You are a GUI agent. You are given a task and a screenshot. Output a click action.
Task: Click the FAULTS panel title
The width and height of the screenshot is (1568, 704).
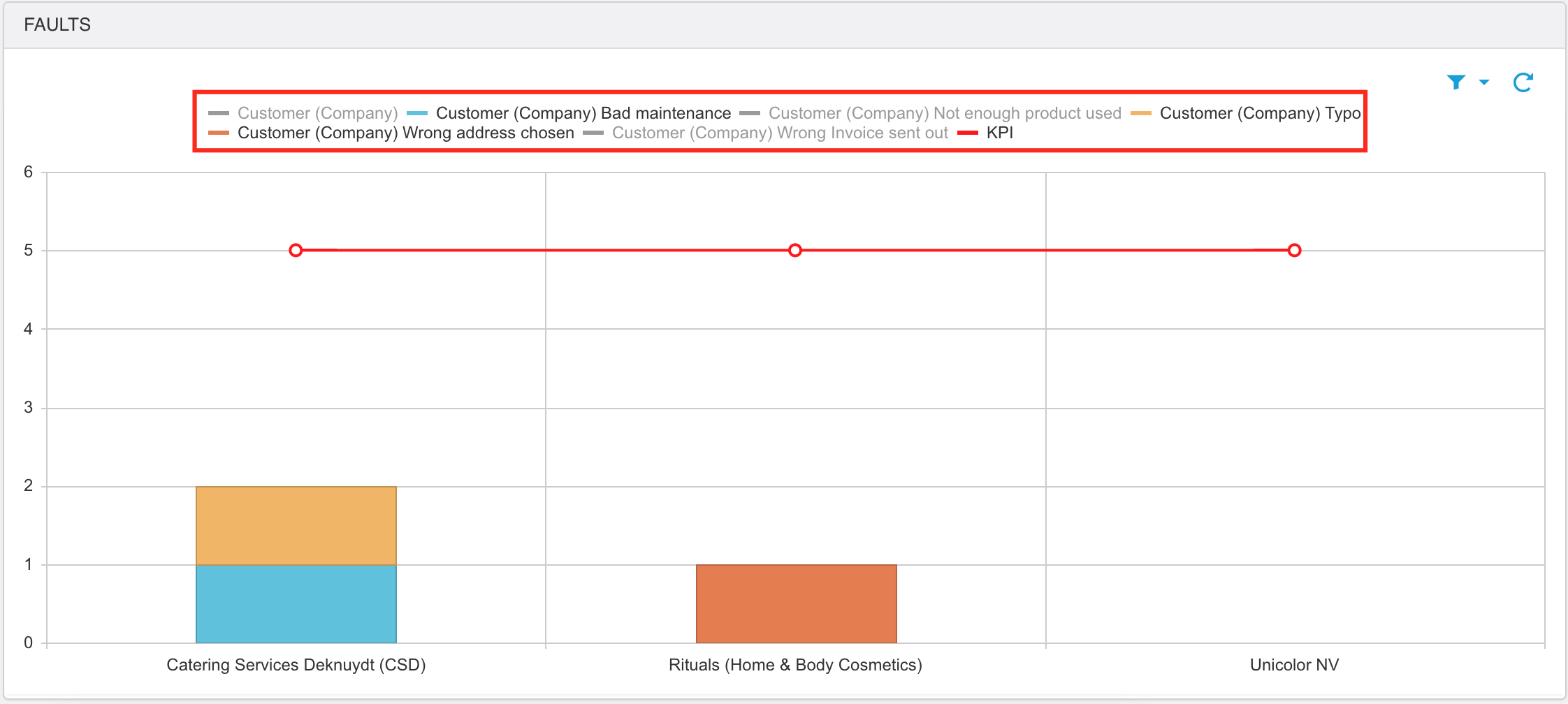click(x=57, y=24)
